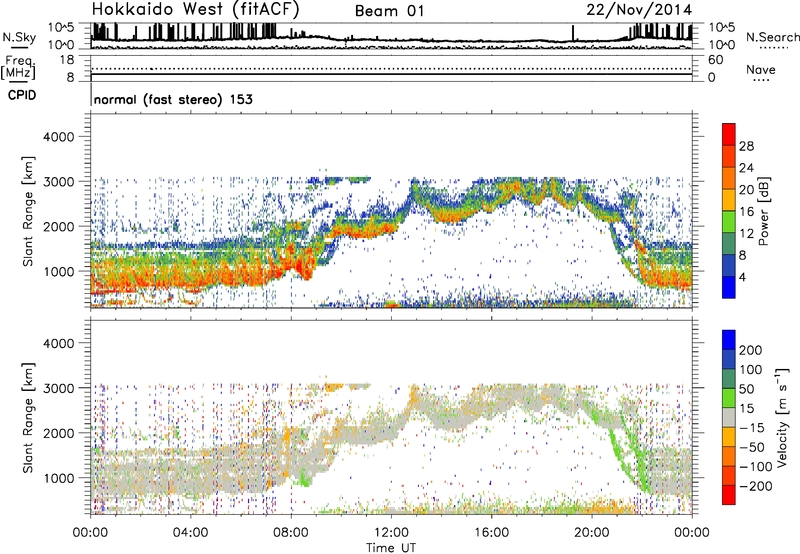Click the light green segment of Power color bar

tap(729, 222)
